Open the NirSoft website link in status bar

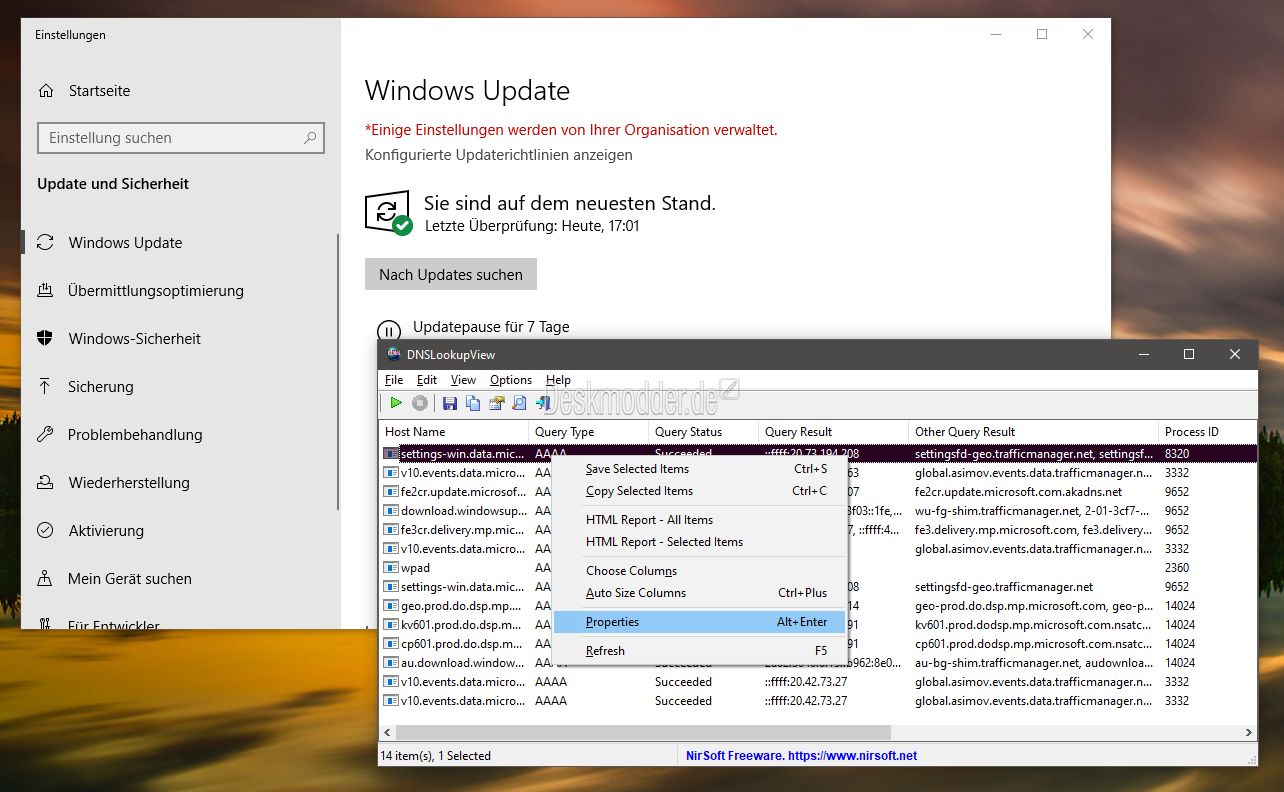pos(801,756)
